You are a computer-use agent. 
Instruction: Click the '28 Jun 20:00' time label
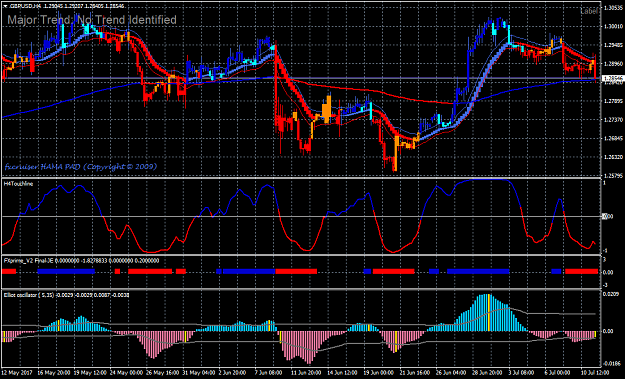pyautogui.click(x=487, y=373)
